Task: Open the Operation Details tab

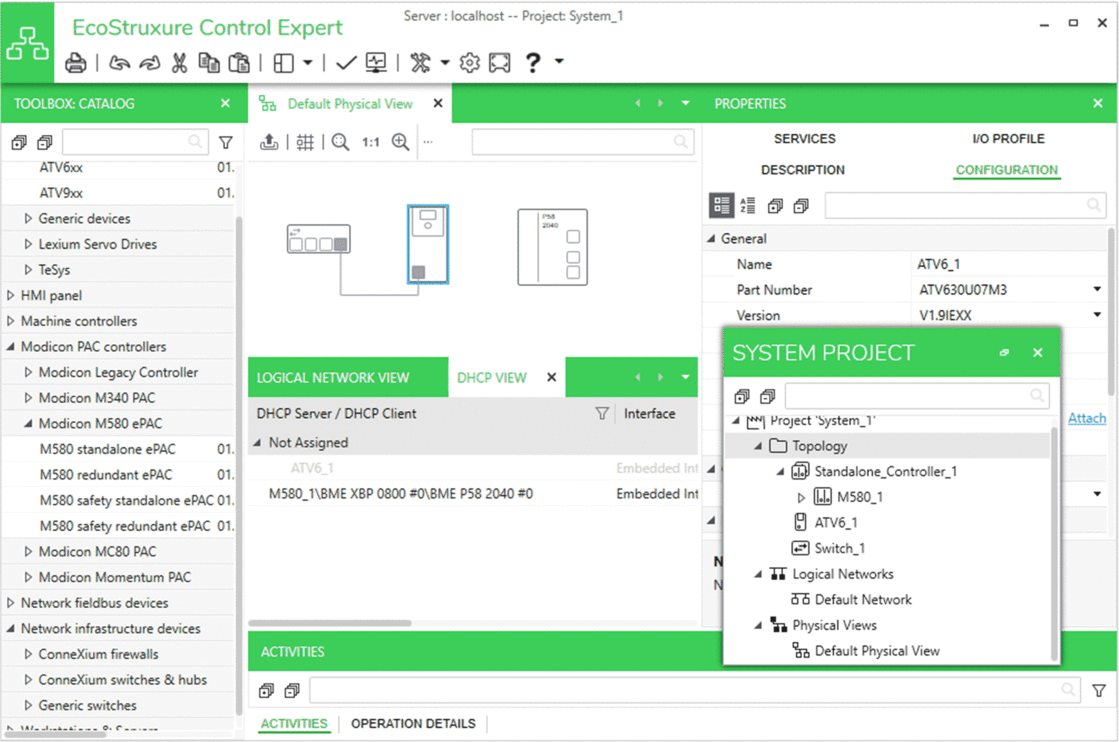Action: coord(413,723)
